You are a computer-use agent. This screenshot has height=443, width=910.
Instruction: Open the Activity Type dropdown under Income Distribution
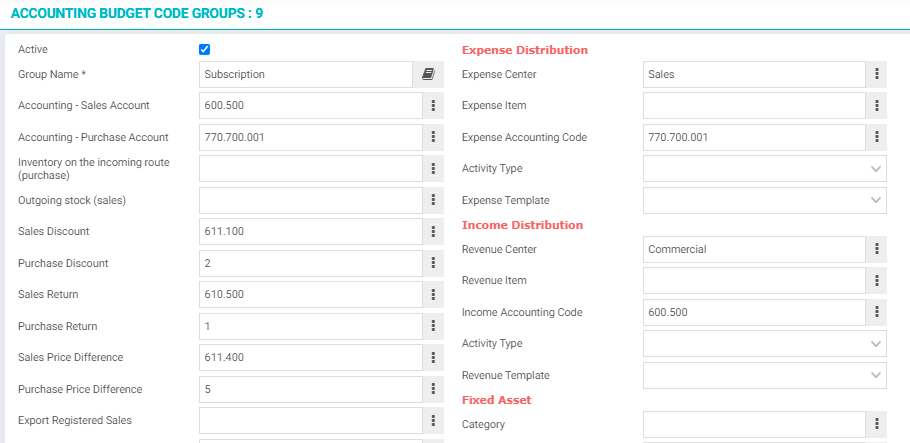click(x=764, y=344)
